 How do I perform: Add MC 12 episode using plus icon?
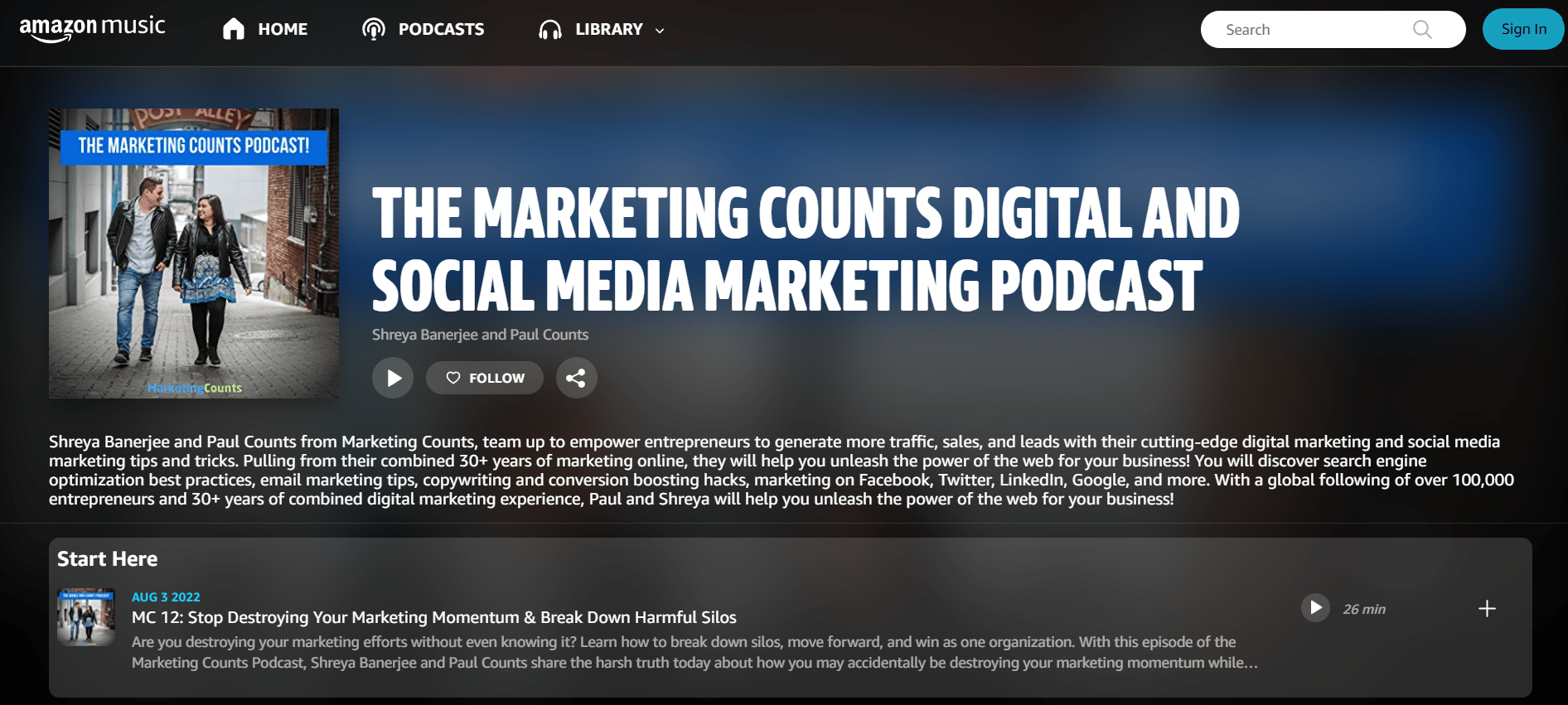coord(1487,609)
